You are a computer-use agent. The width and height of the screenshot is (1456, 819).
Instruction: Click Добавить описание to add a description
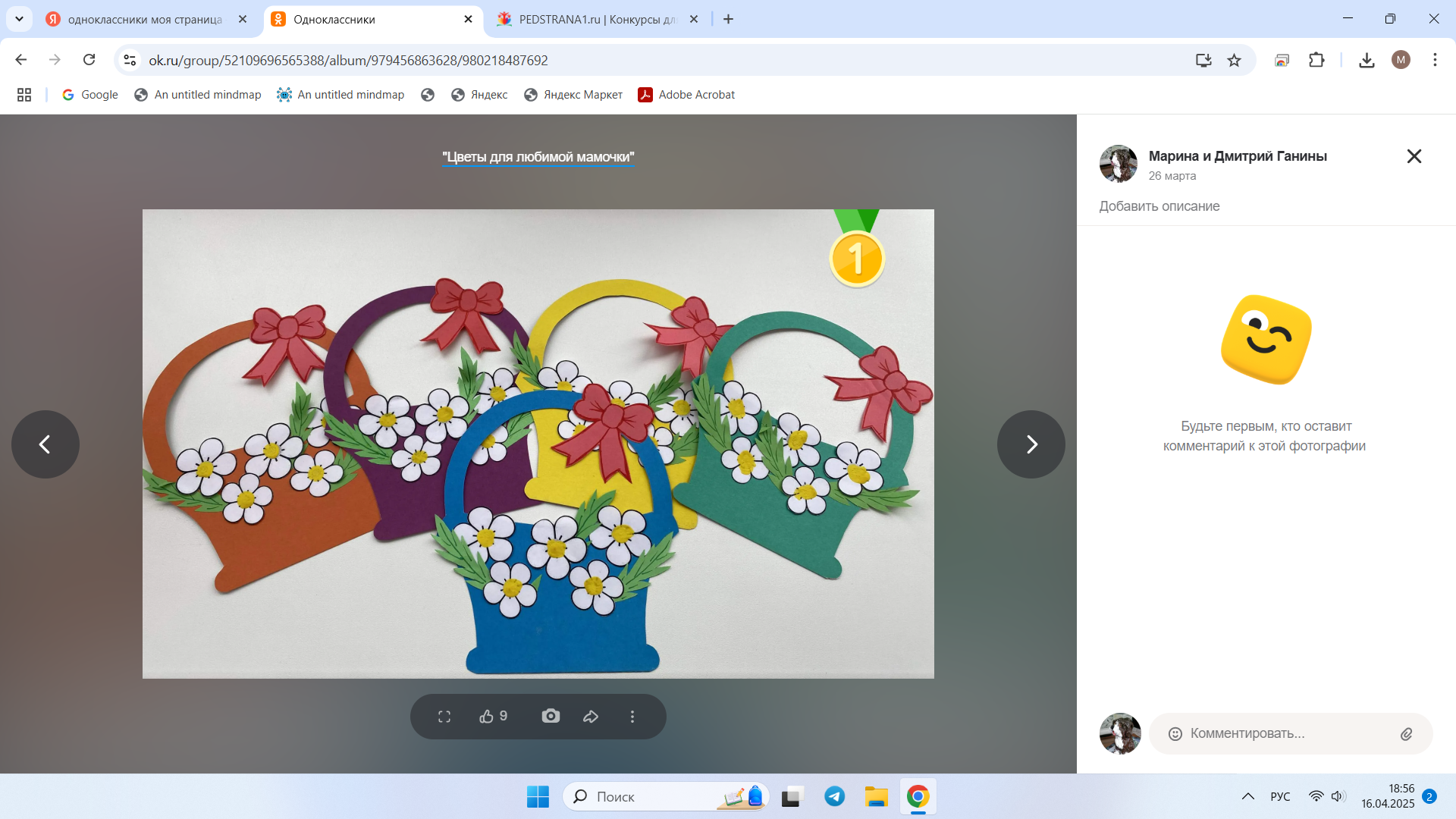pyautogui.click(x=1159, y=206)
